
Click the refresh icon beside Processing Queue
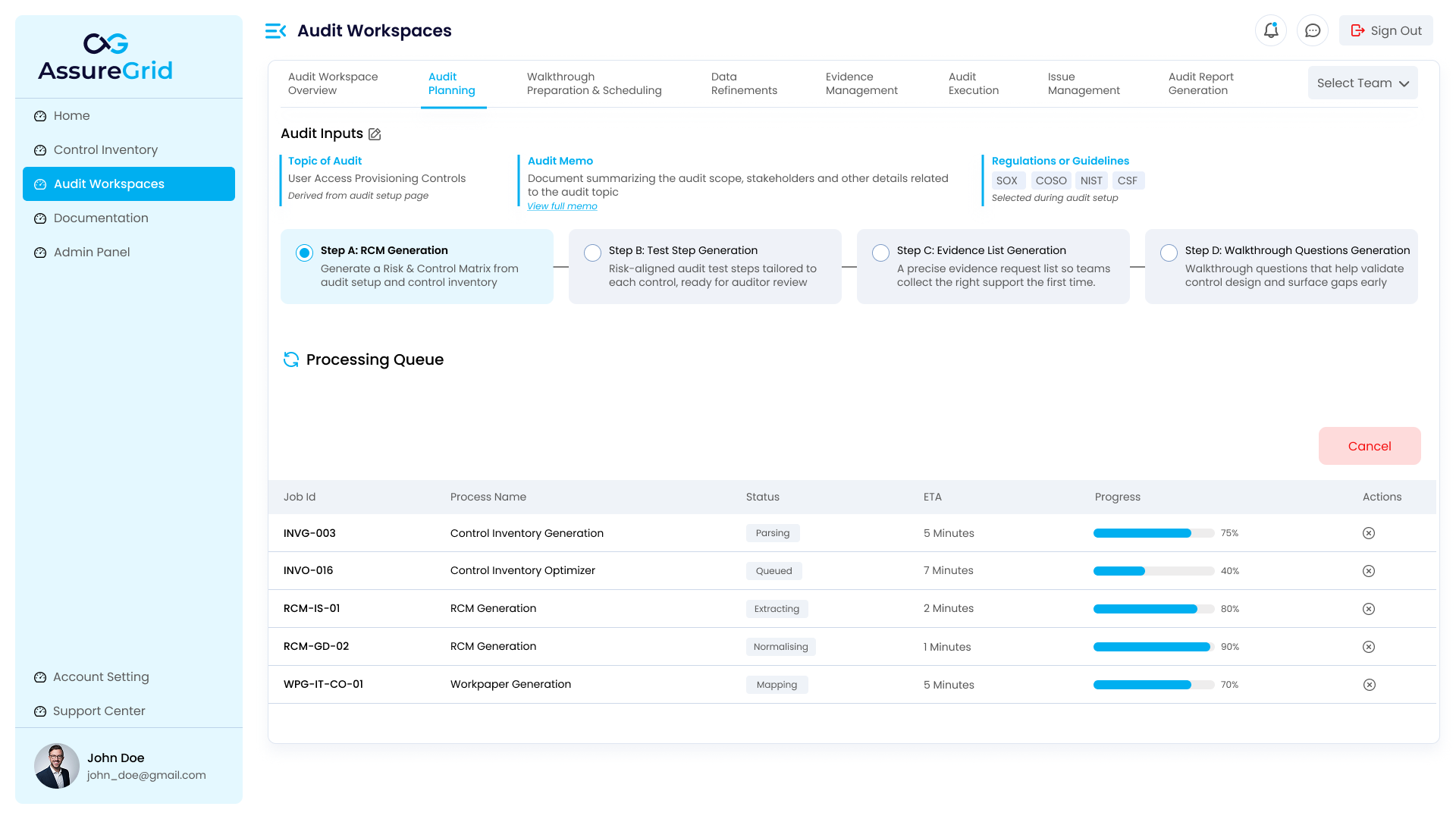click(x=291, y=359)
